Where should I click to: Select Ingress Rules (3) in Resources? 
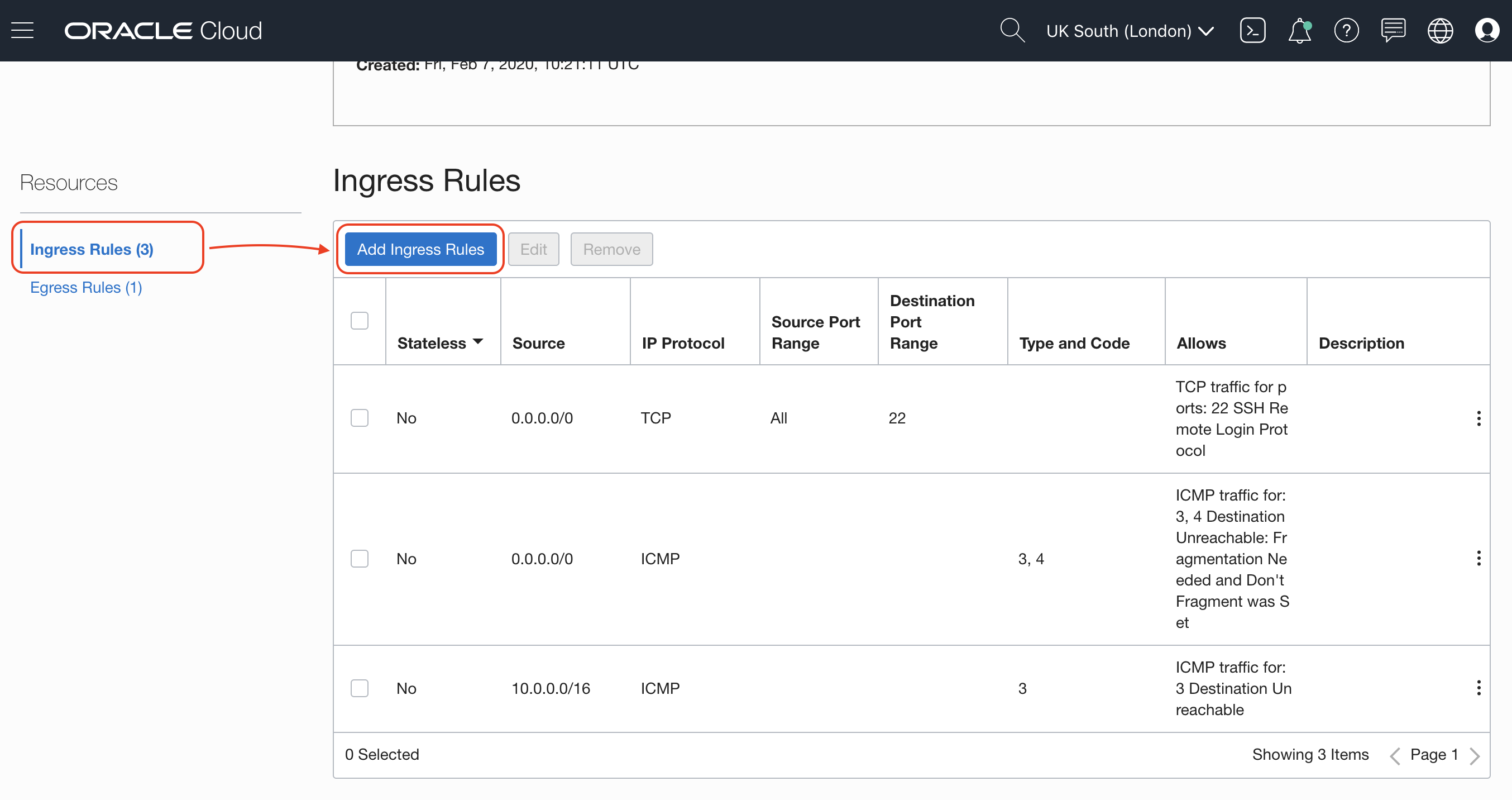click(92, 249)
